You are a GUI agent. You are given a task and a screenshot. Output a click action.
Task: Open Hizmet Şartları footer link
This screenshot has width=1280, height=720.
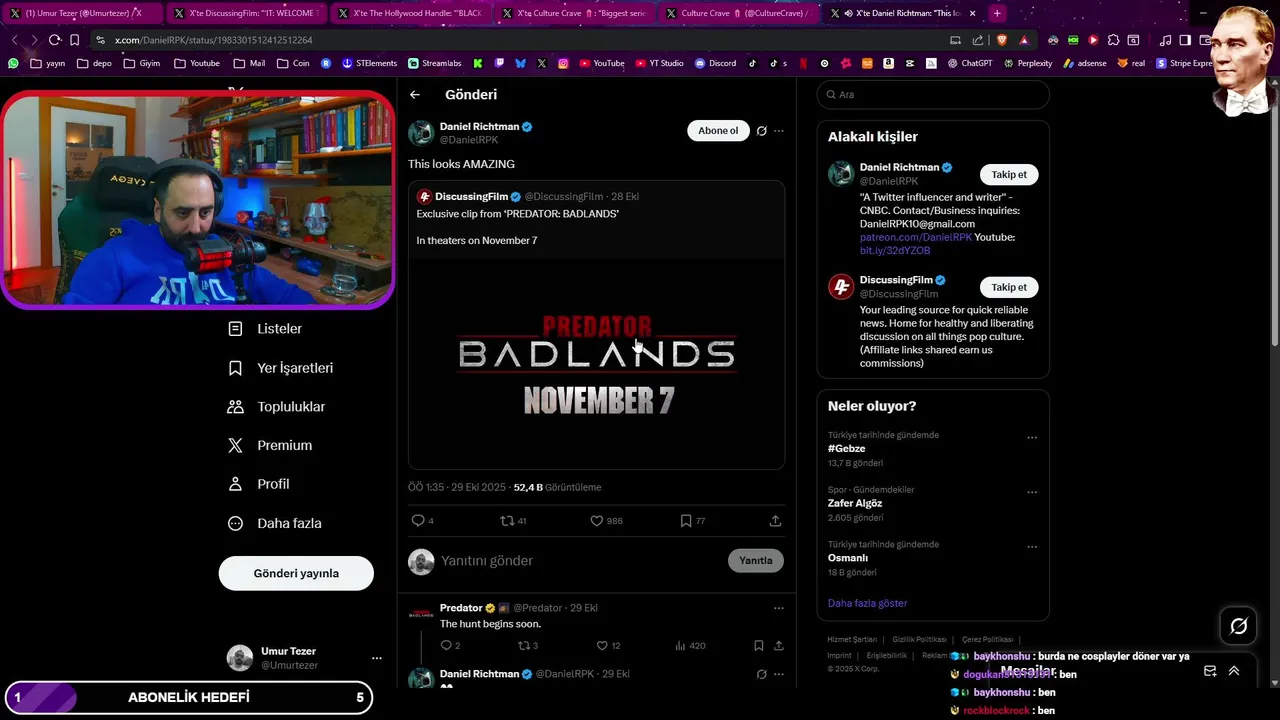pos(852,639)
